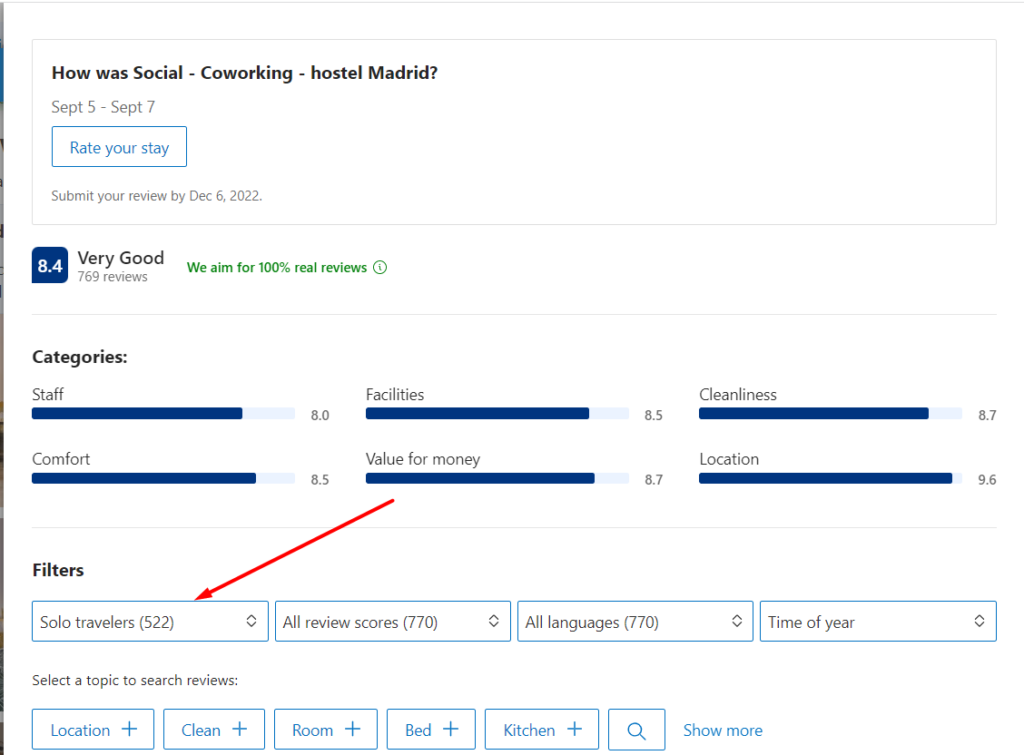Click the Submit your review by Dec 6 text
The image size is (1024, 755).
coord(157,196)
